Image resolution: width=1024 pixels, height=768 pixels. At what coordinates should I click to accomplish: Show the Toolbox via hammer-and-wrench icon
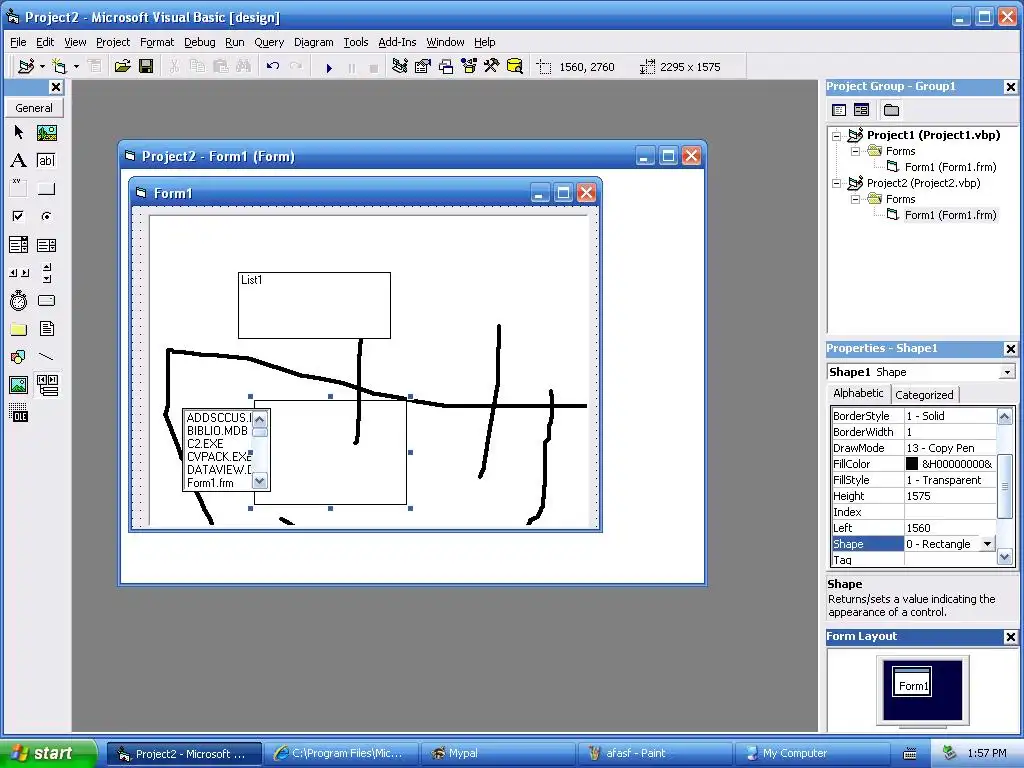(491, 67)
